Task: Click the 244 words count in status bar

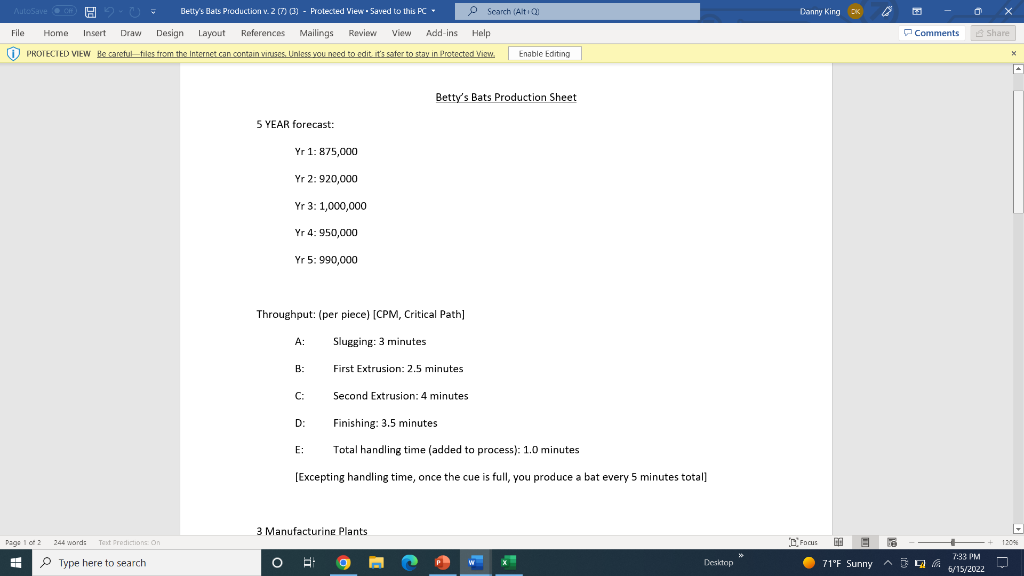Action: [x=70, y=542]
